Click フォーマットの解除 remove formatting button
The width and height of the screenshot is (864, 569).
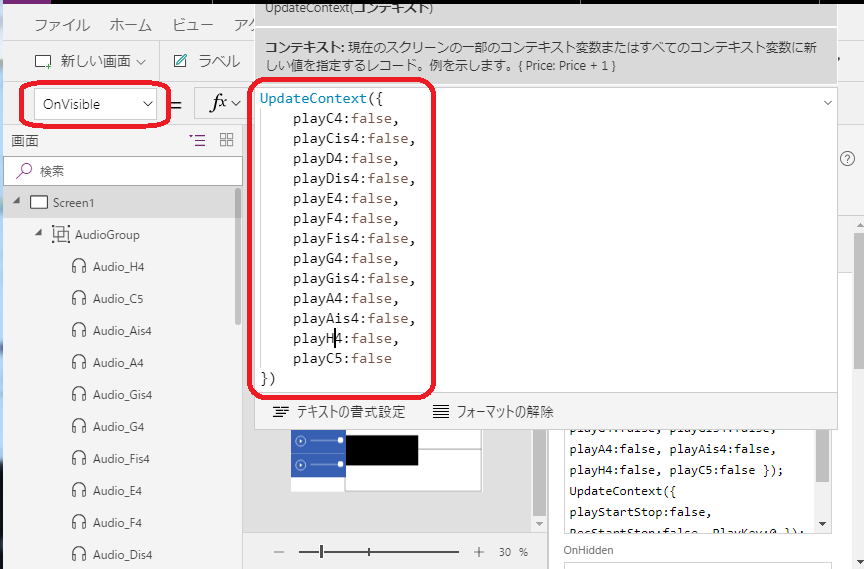click(493, 411)
